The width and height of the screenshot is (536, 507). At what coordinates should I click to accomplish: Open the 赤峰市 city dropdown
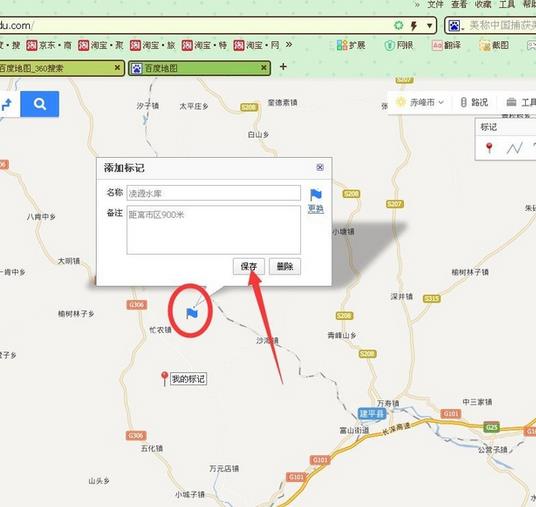[419, 102]
